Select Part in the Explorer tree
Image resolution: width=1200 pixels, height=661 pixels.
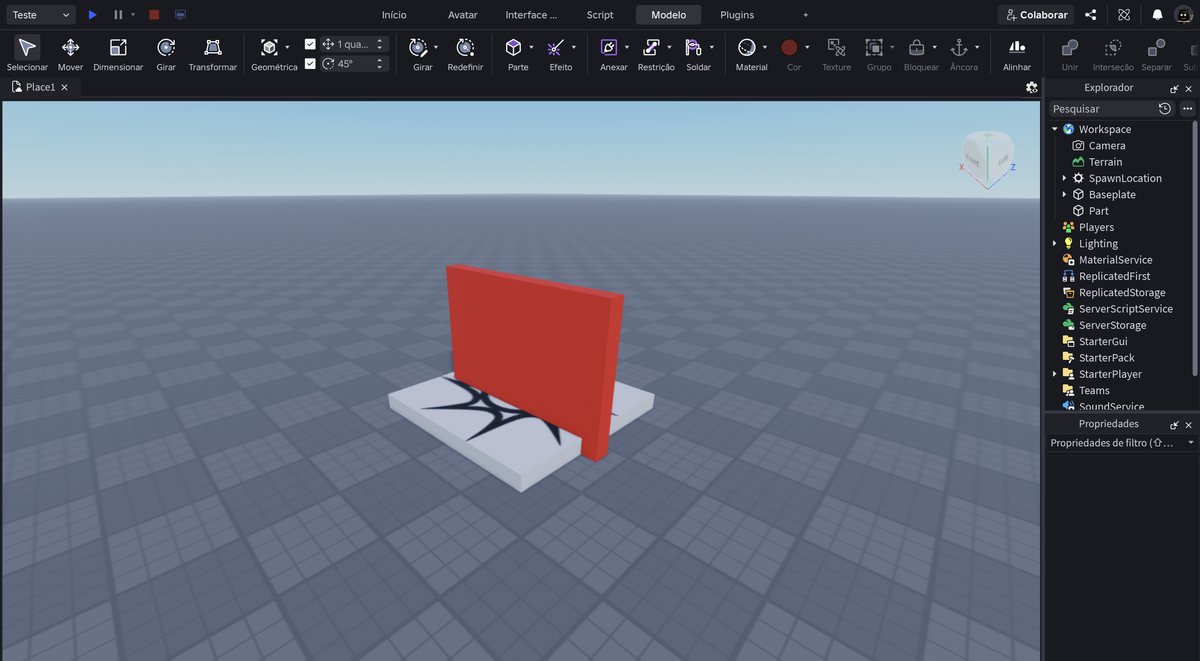point(1098,211)
